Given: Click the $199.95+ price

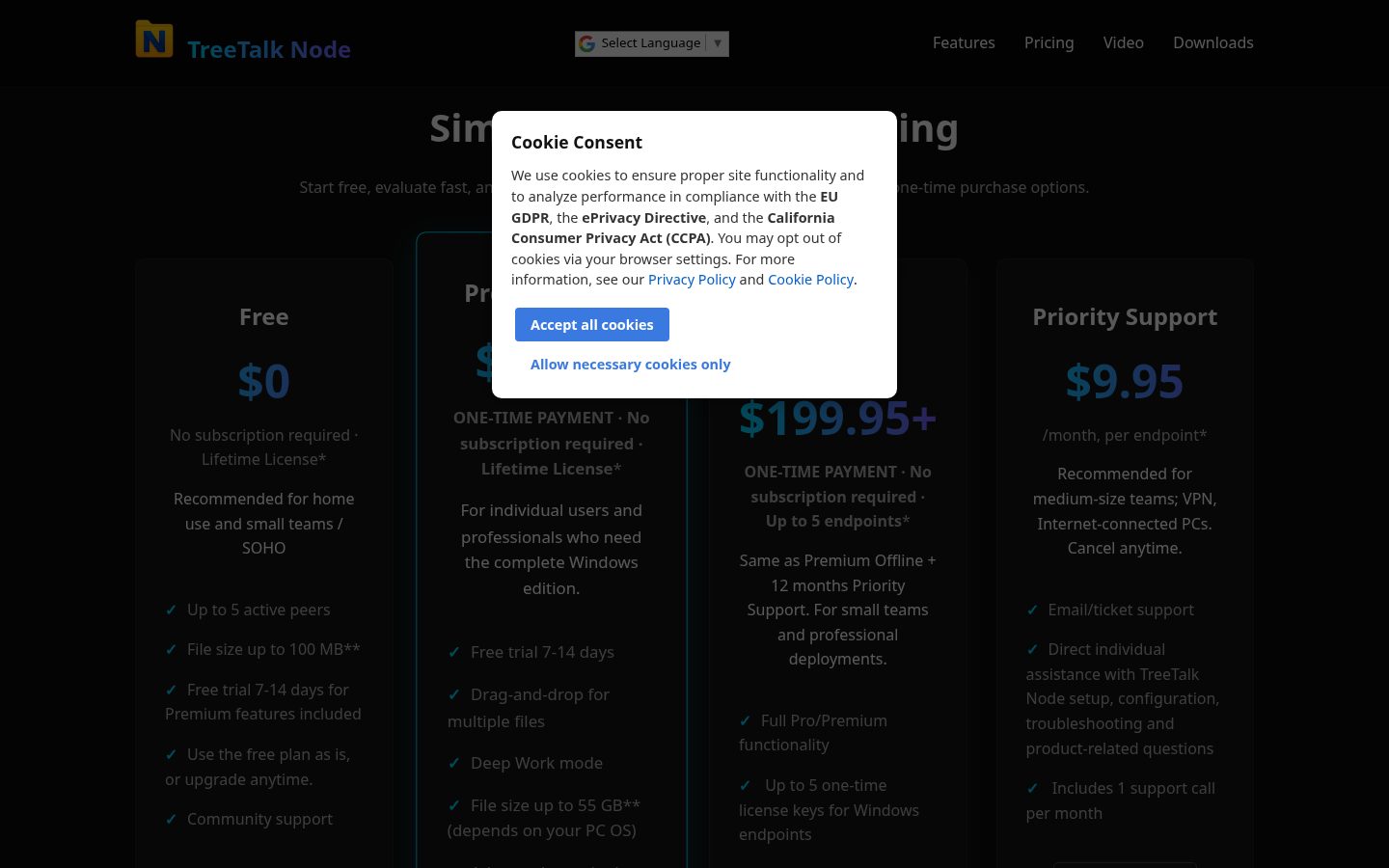Looking at the screenshot, I should [837, 418].
